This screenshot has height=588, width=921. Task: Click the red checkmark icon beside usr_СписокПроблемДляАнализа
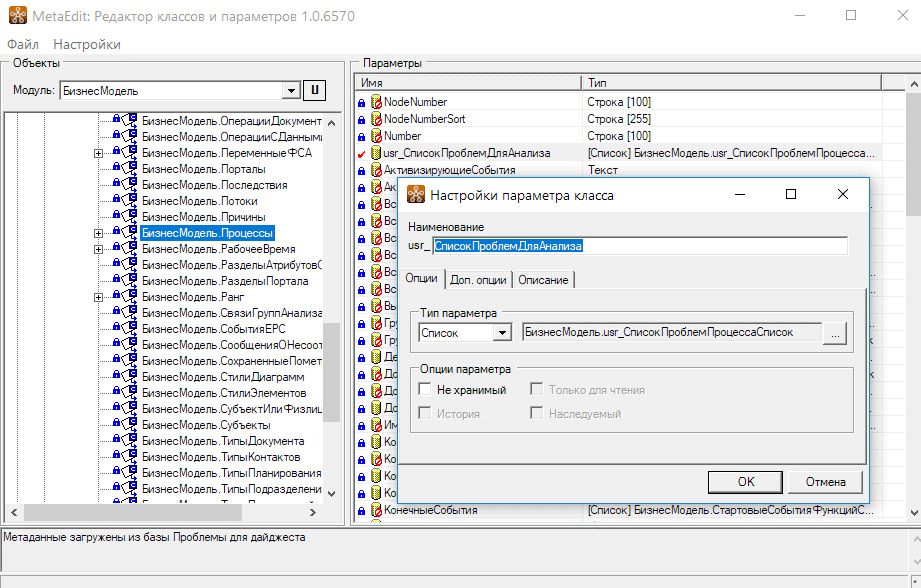pyautogui.click(x=362, y=154)
